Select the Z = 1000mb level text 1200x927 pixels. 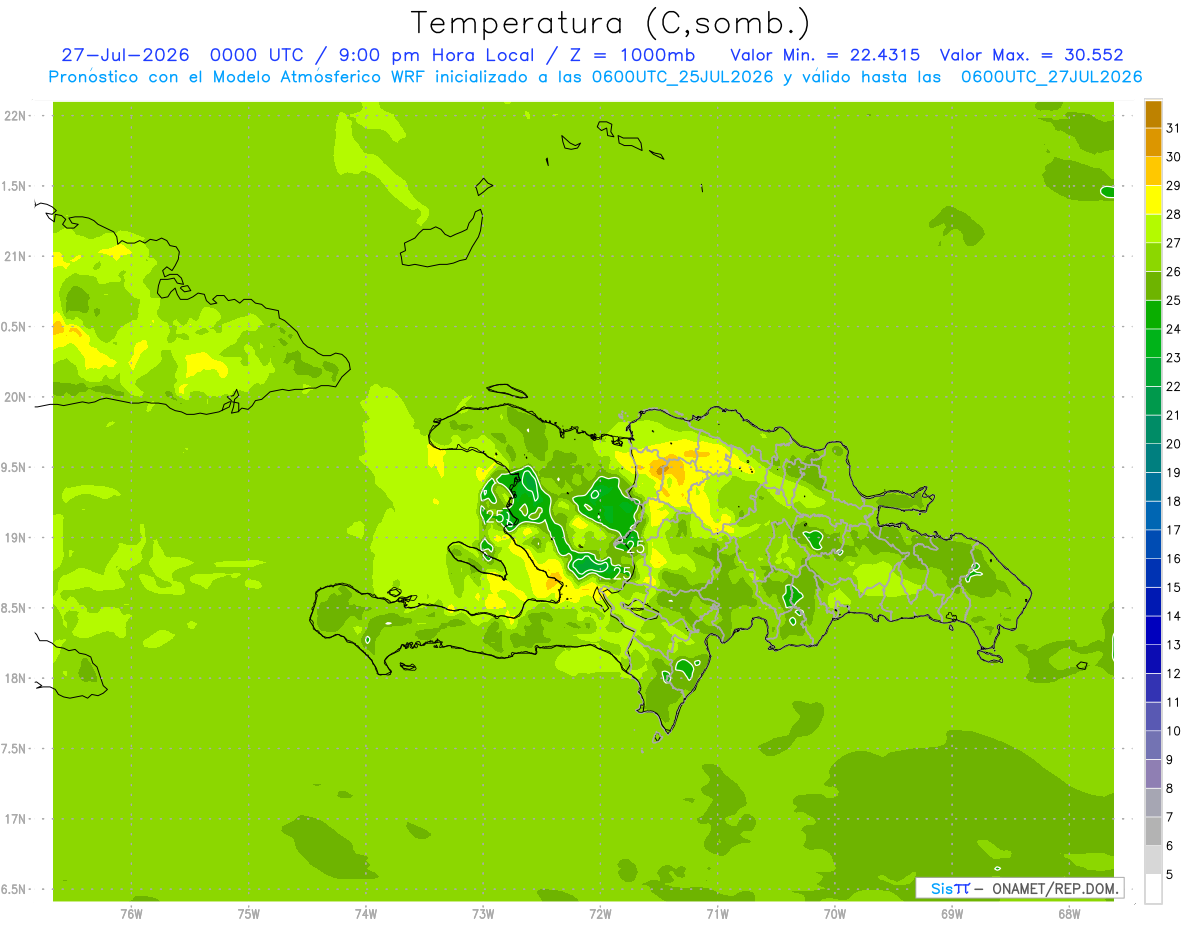pyautogui.click(x=628, y=55)
